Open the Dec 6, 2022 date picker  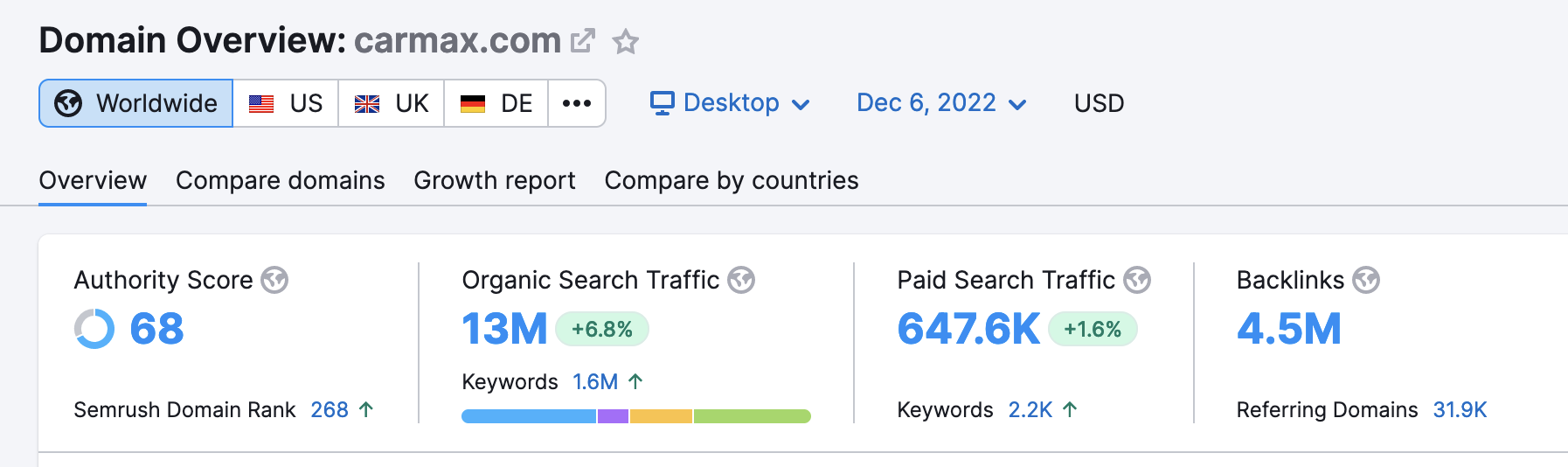[940, 103]
